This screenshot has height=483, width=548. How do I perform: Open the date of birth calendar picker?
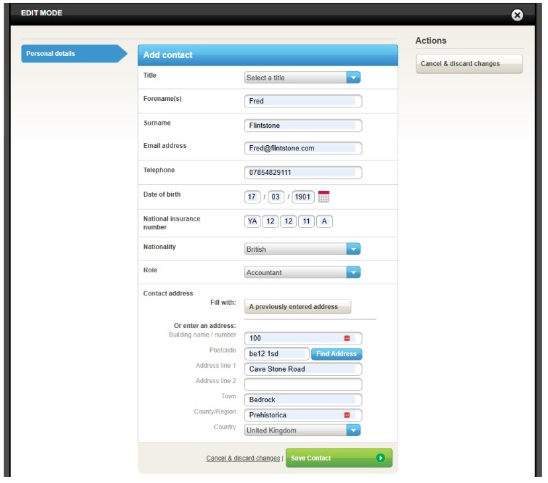pos(324,197)
